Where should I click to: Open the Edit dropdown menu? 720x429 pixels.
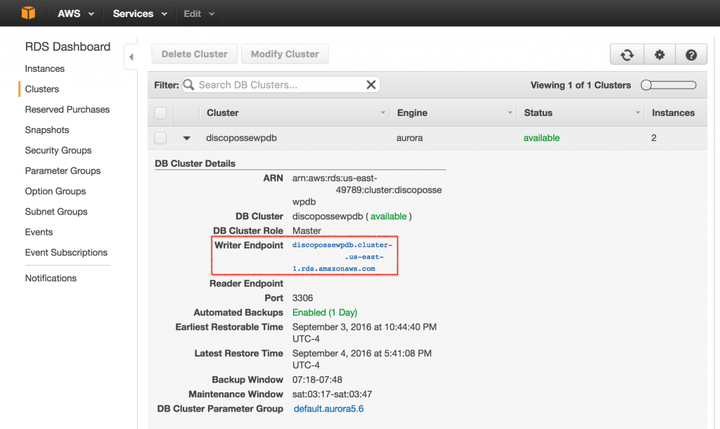pyautogui.click(x=199, y=14)
